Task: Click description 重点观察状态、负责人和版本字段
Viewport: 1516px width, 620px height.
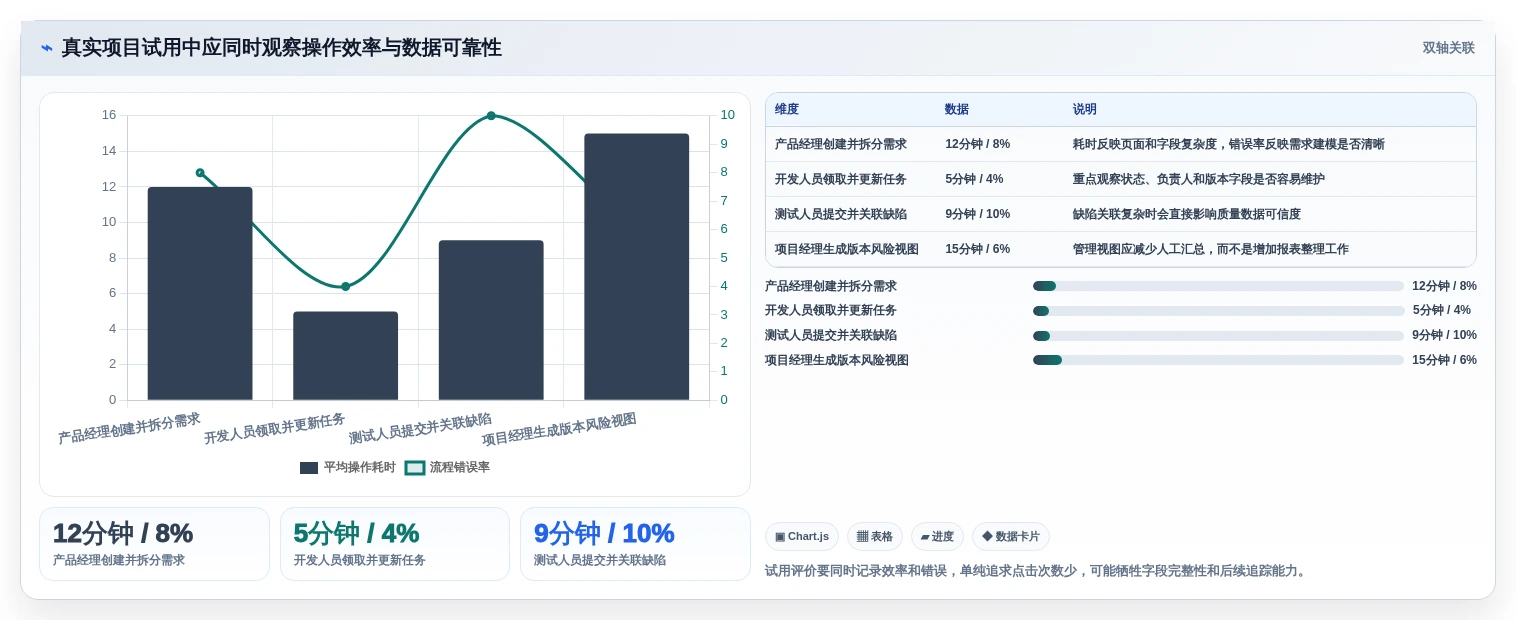Action: click(1199, 179)
